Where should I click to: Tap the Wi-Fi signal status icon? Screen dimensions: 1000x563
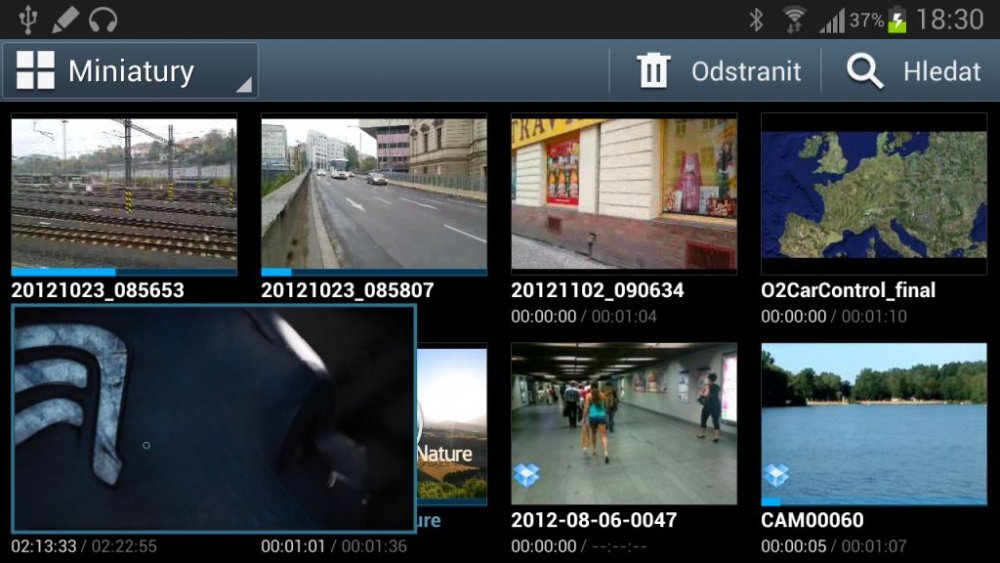pyautogui.click(x=795, y=19)
